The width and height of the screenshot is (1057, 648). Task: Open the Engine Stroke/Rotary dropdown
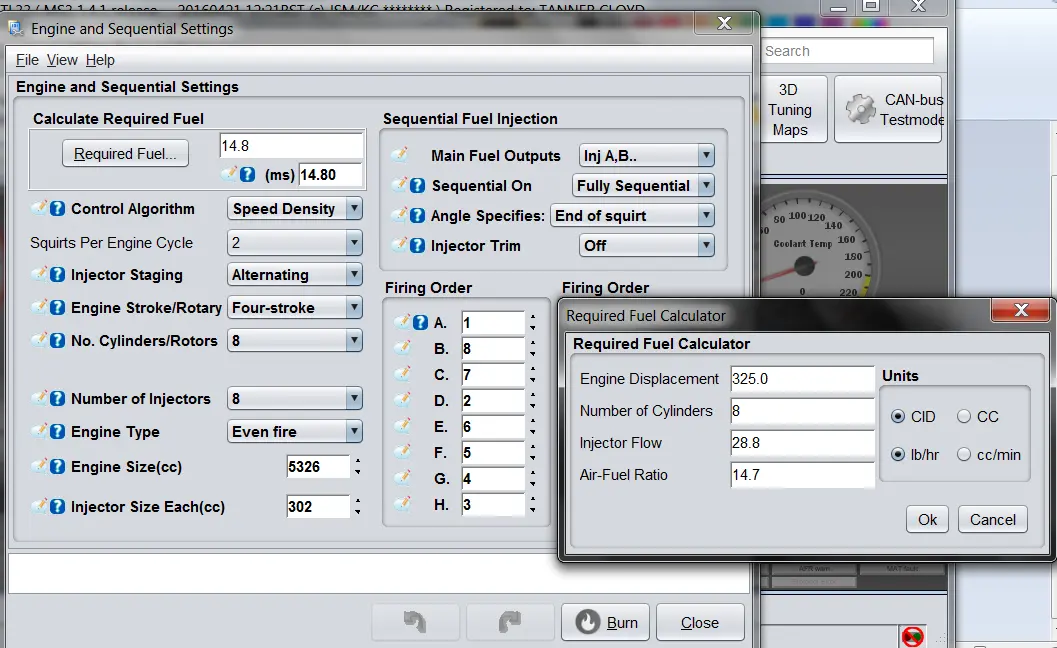click(x=295, y=308)
